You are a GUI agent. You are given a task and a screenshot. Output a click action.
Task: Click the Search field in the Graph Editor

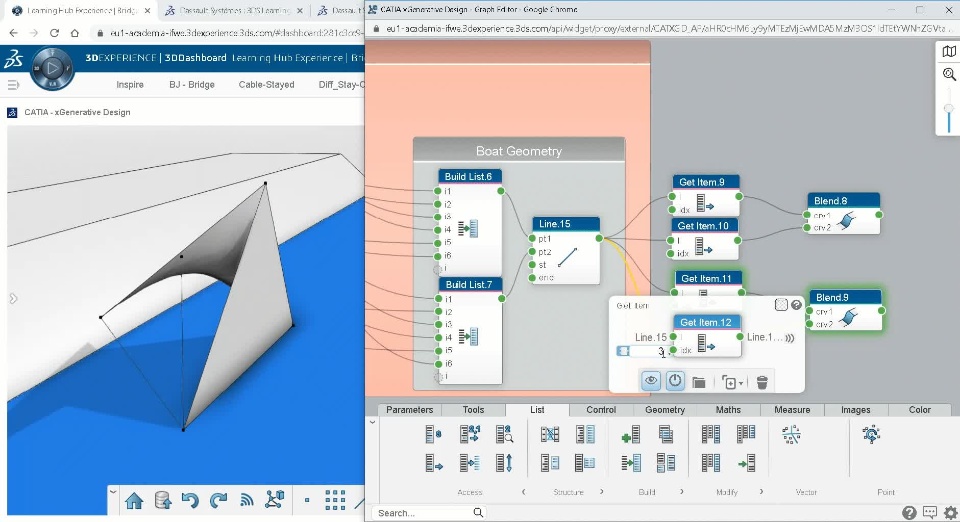[x=429, y=513]
